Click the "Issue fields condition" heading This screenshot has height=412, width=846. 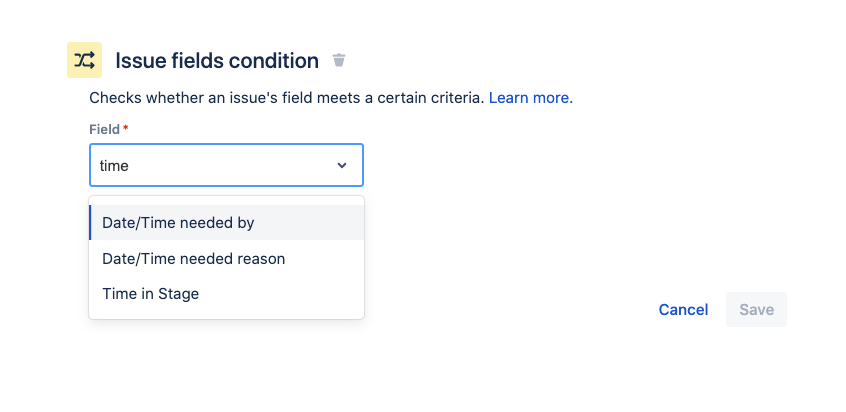[217, 61]
